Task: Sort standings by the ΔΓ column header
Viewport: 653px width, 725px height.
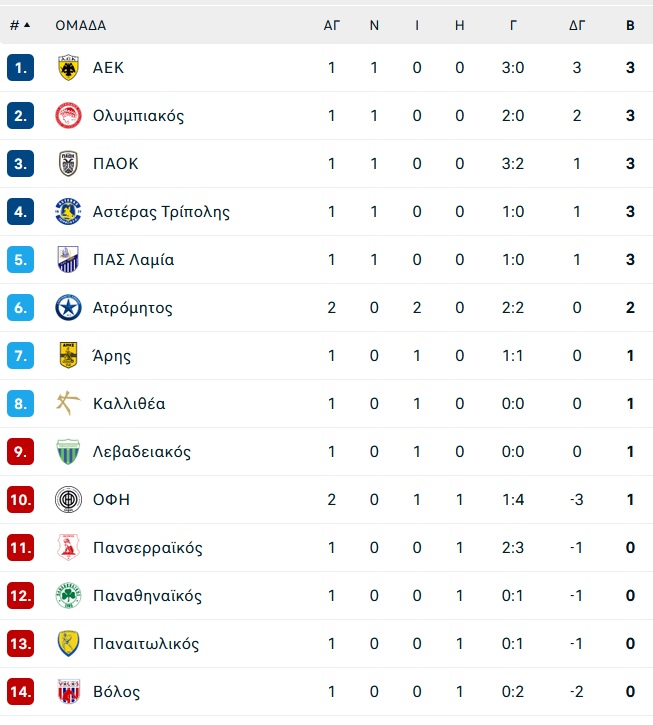Action: [577, 25]
